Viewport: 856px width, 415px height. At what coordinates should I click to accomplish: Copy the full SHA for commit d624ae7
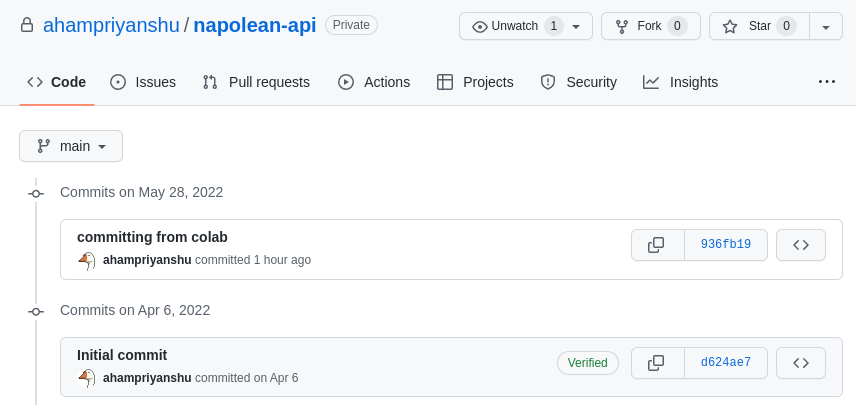pos(657,363)
